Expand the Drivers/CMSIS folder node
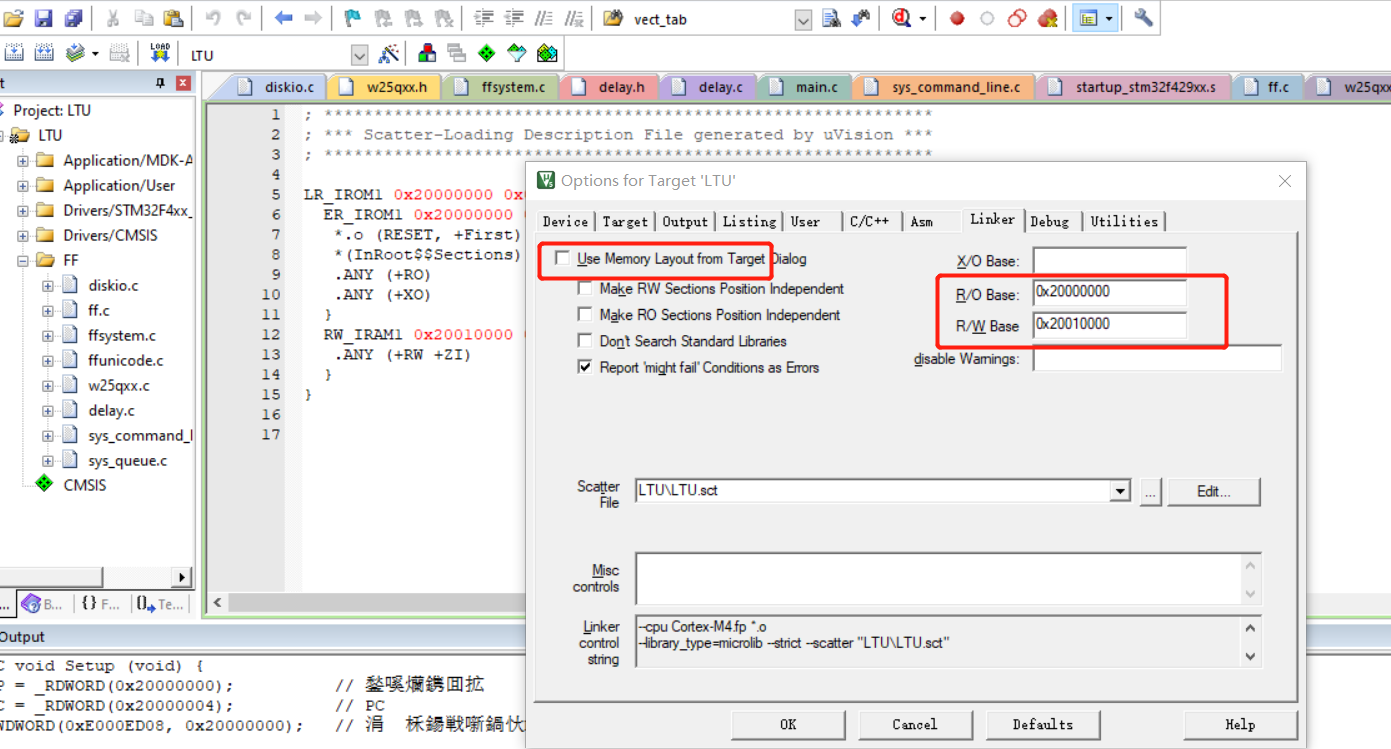The image size is (1391, 749). [22, 235]
